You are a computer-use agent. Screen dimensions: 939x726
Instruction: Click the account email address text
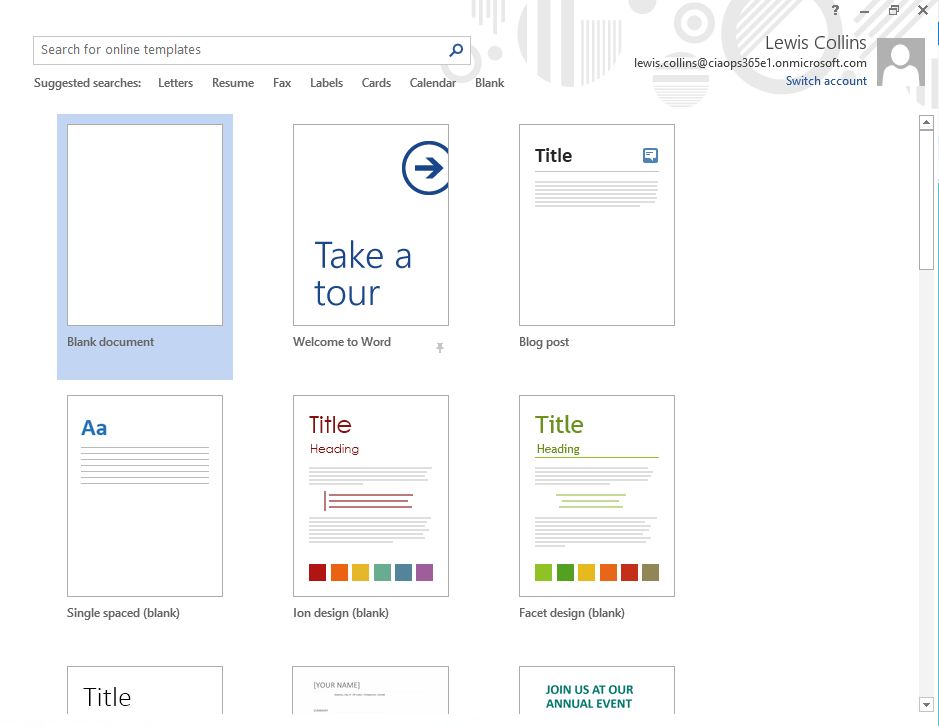point(750,63)
